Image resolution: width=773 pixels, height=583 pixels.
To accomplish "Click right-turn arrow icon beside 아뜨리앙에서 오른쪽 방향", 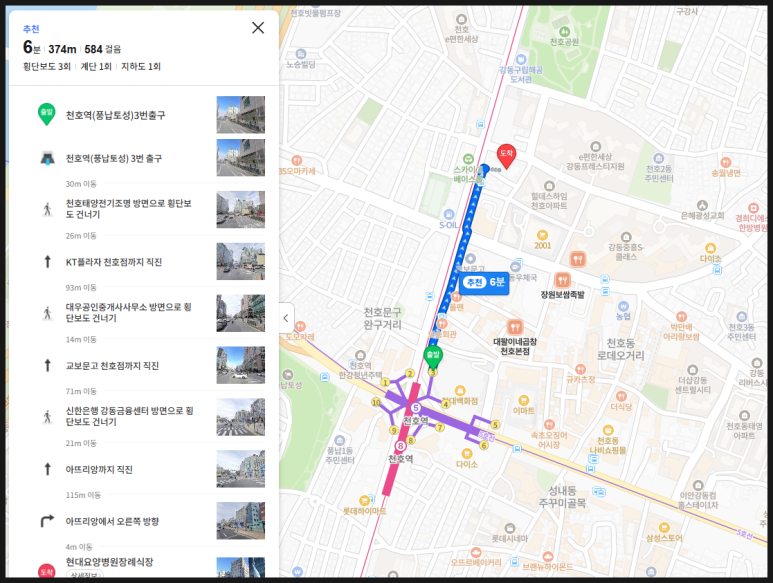I will [x=47, y=521].
